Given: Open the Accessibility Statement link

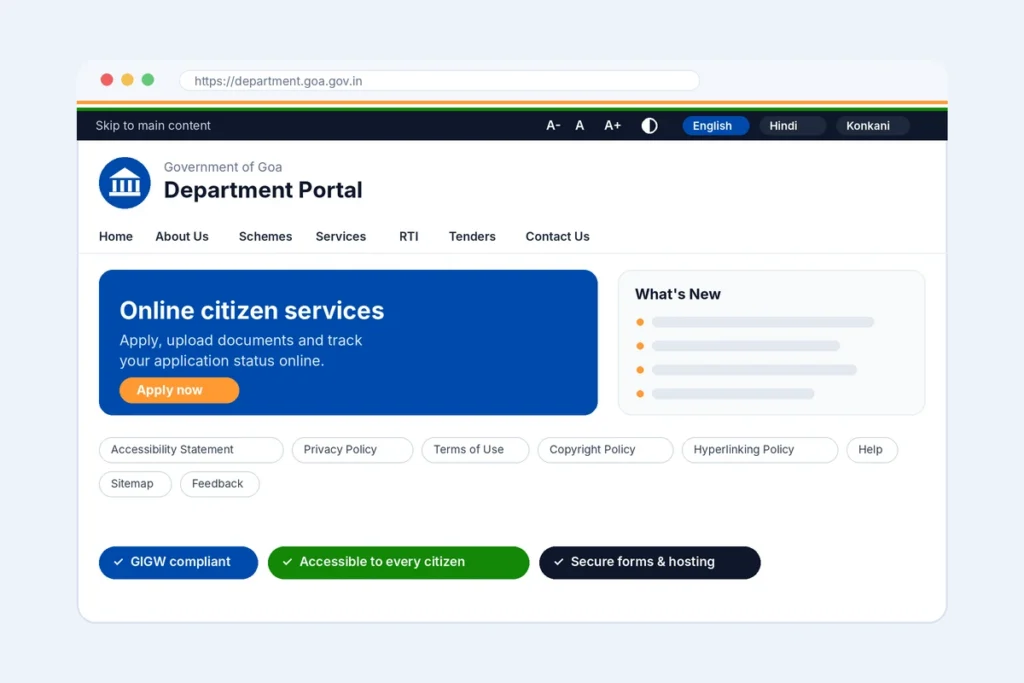Looking at the screenshot, I should pos(191,450).
